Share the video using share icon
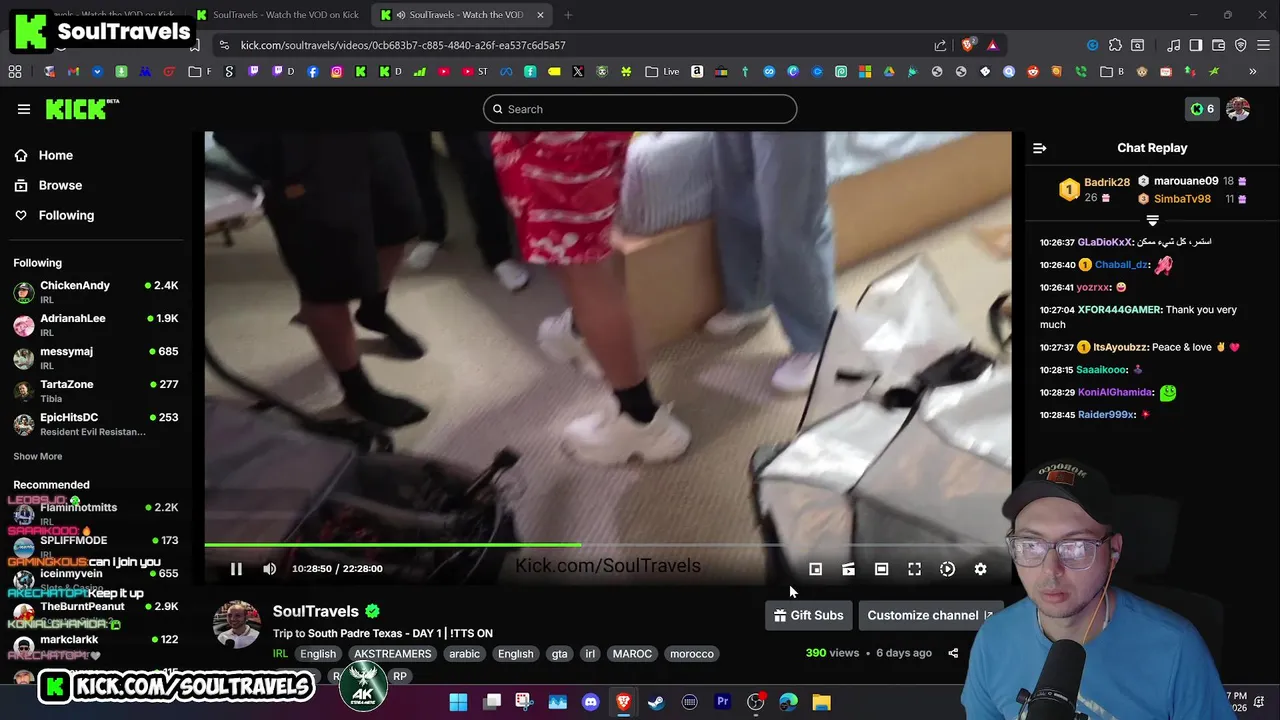Screen dimensions: 1280x720 pos(953,653)
